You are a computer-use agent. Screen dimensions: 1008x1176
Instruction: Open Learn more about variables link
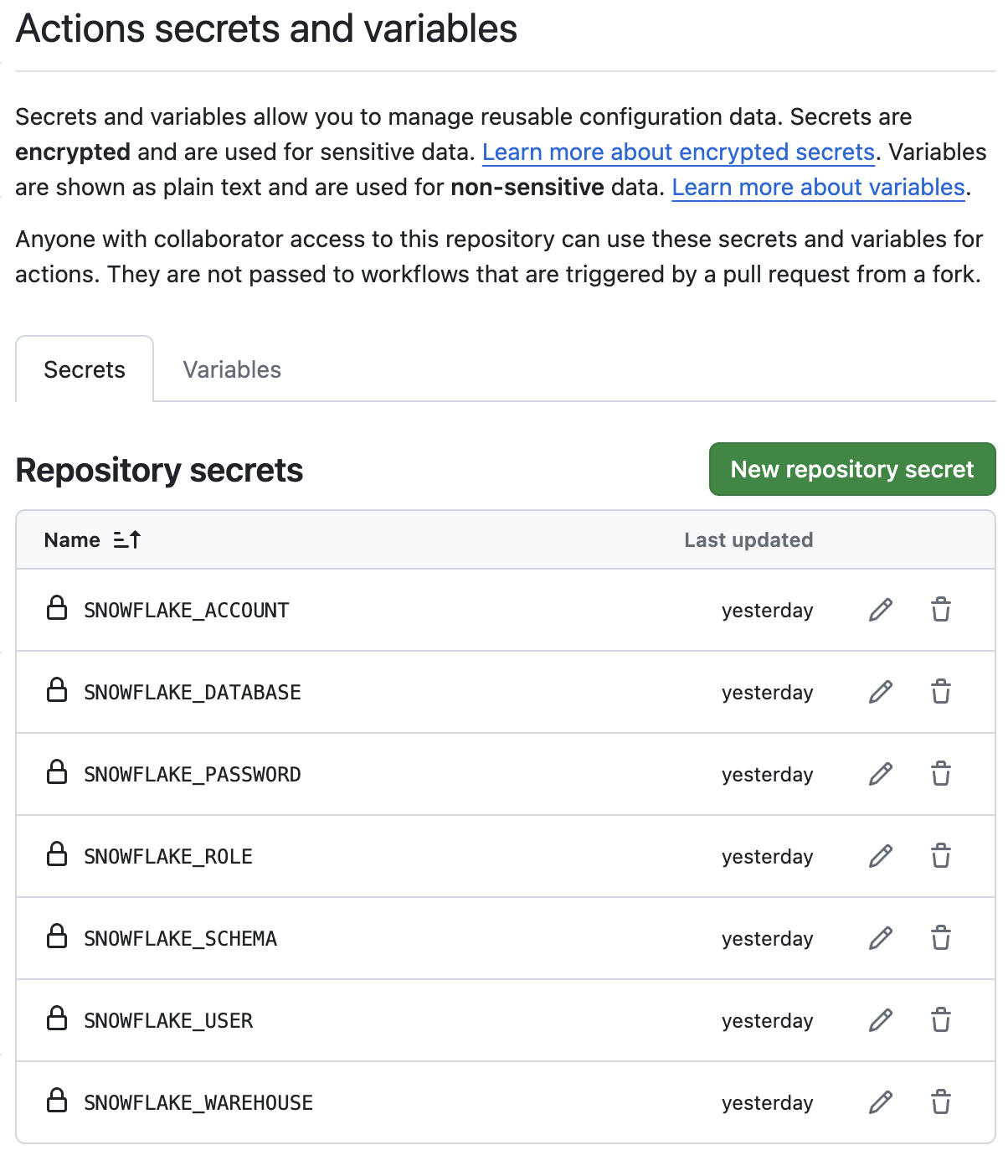pyautogui.click(x=819, y=188)
